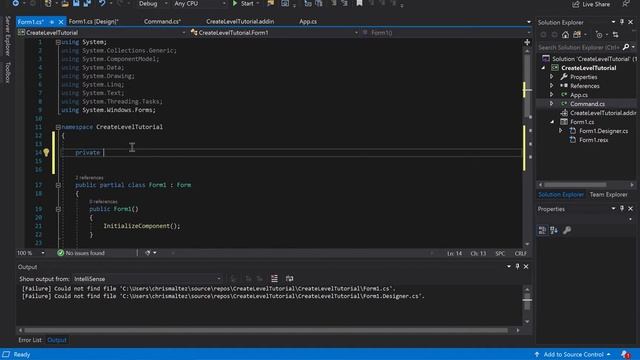Click Switch Views icon in Solution Explorer

coord(577,35)
